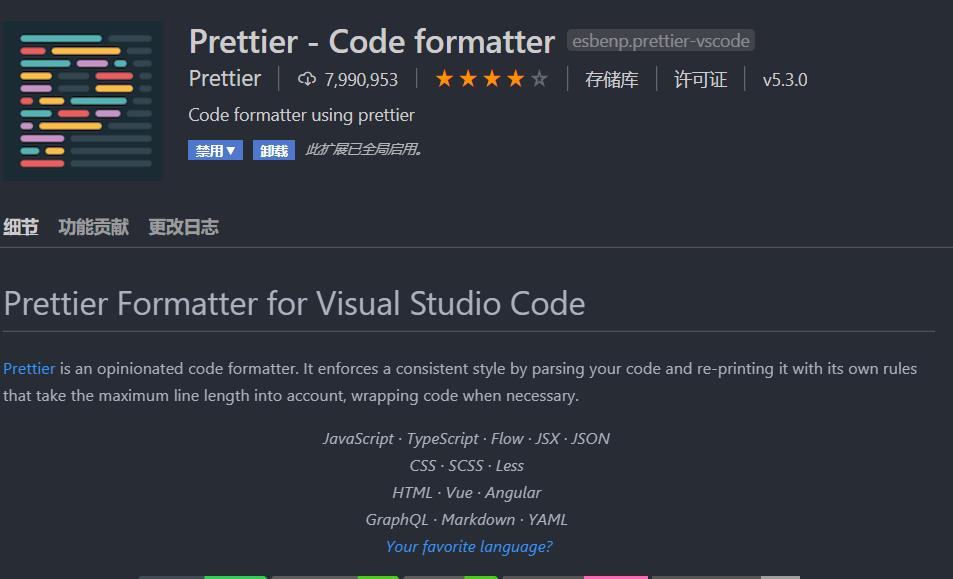Viewport: 953px width, 579px height.
Task: Click the esbenp.prettier-vscode identifier badge
Action: [661, 41]
